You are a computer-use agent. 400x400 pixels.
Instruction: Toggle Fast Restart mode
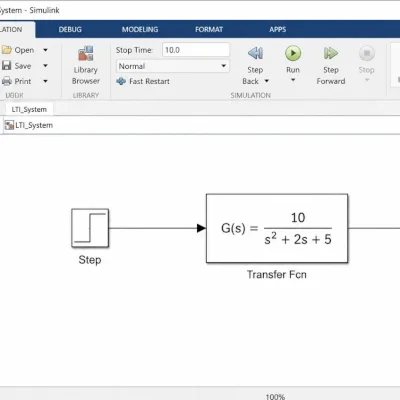143,81
